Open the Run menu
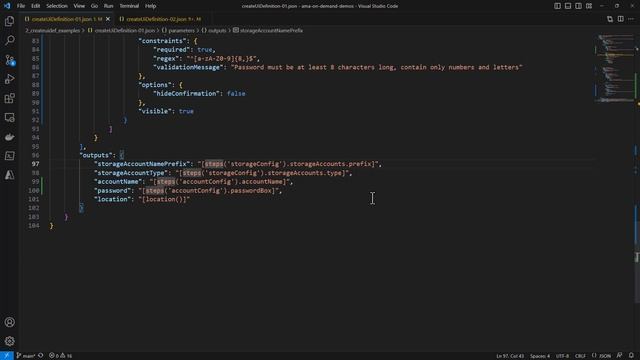The width and height of the screenshot is (640, 360). pyautogui.click(x=108, y=6)
